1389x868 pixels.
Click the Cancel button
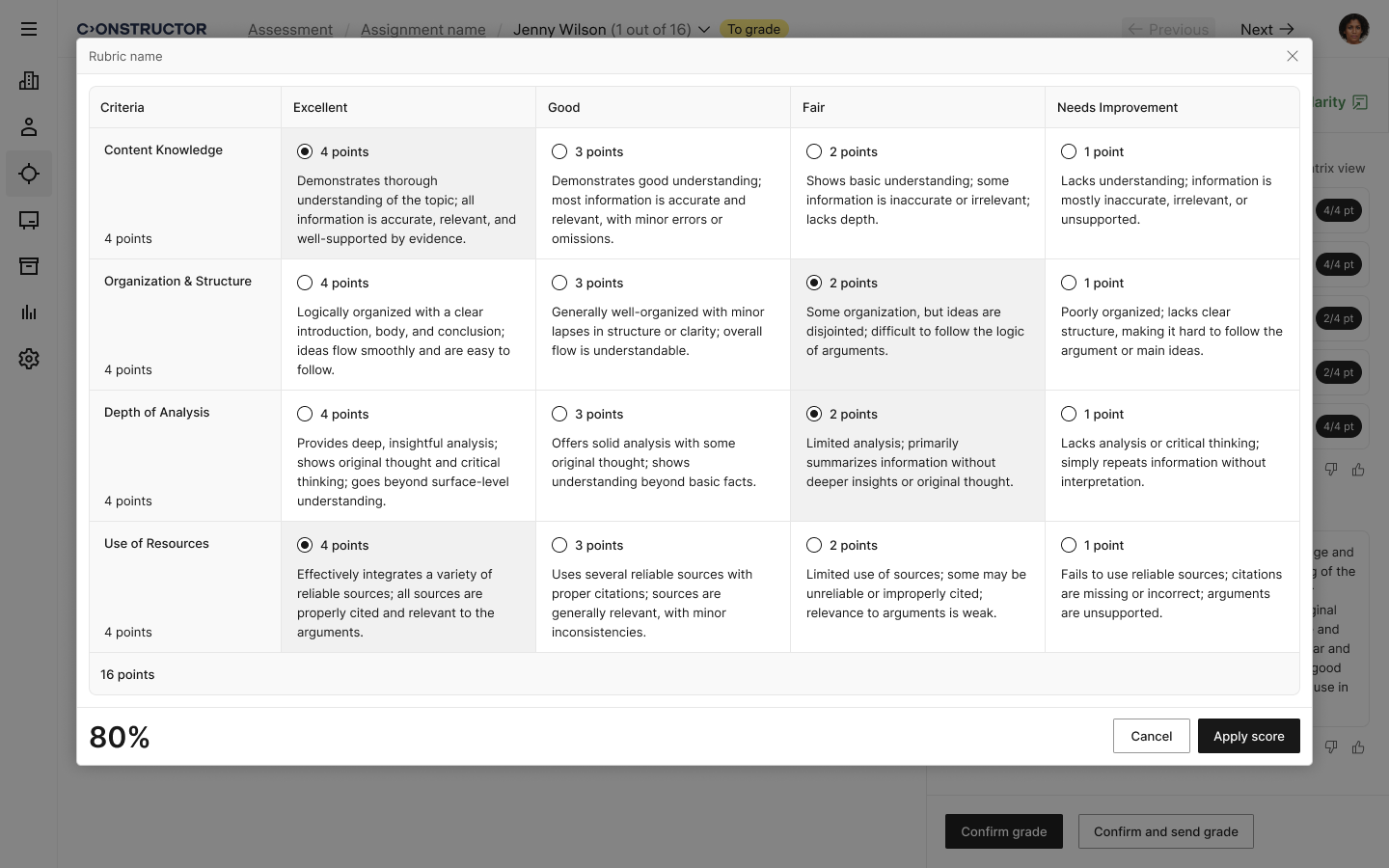click(x=1151, y=736)
